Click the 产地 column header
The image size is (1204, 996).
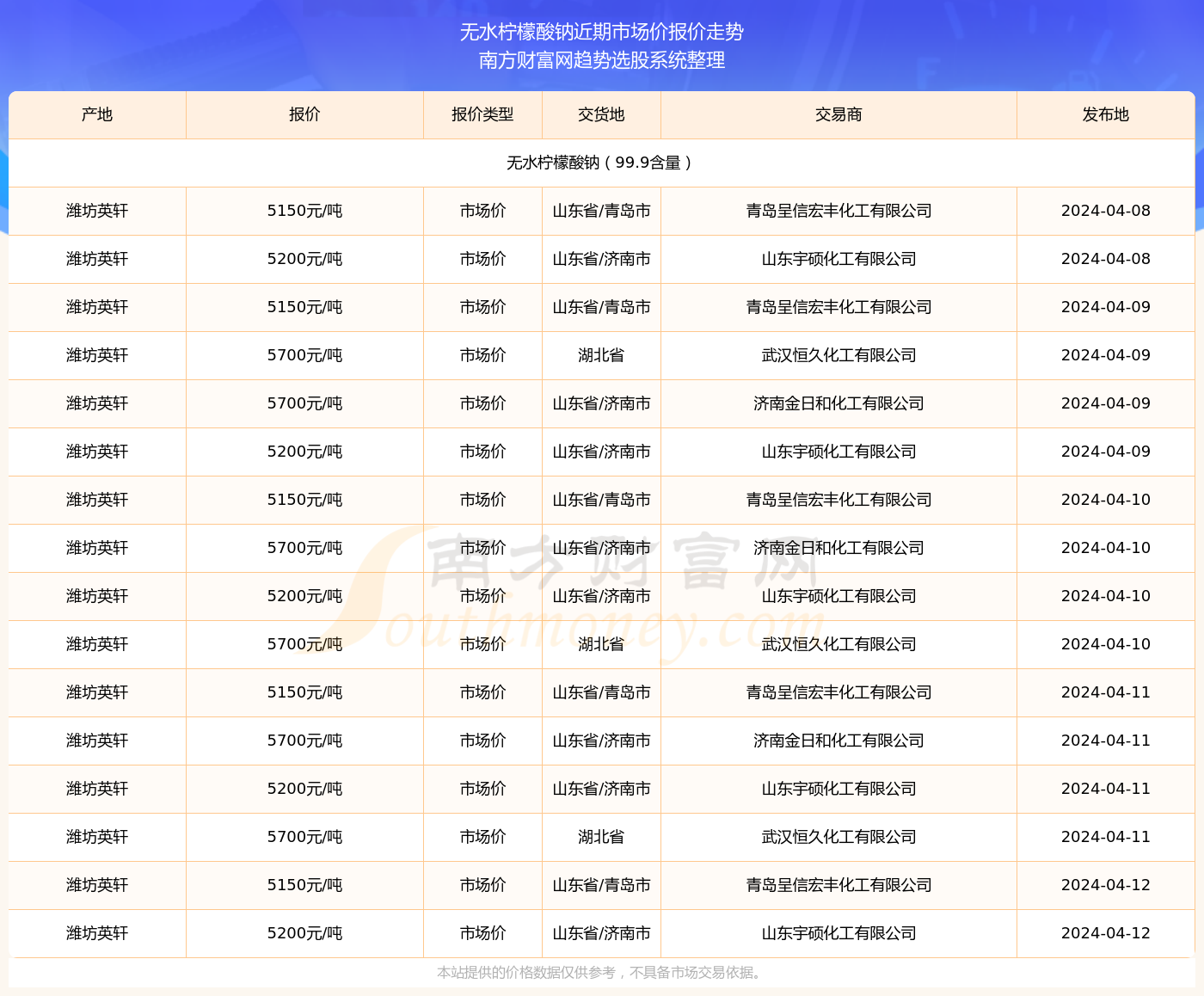97,114
